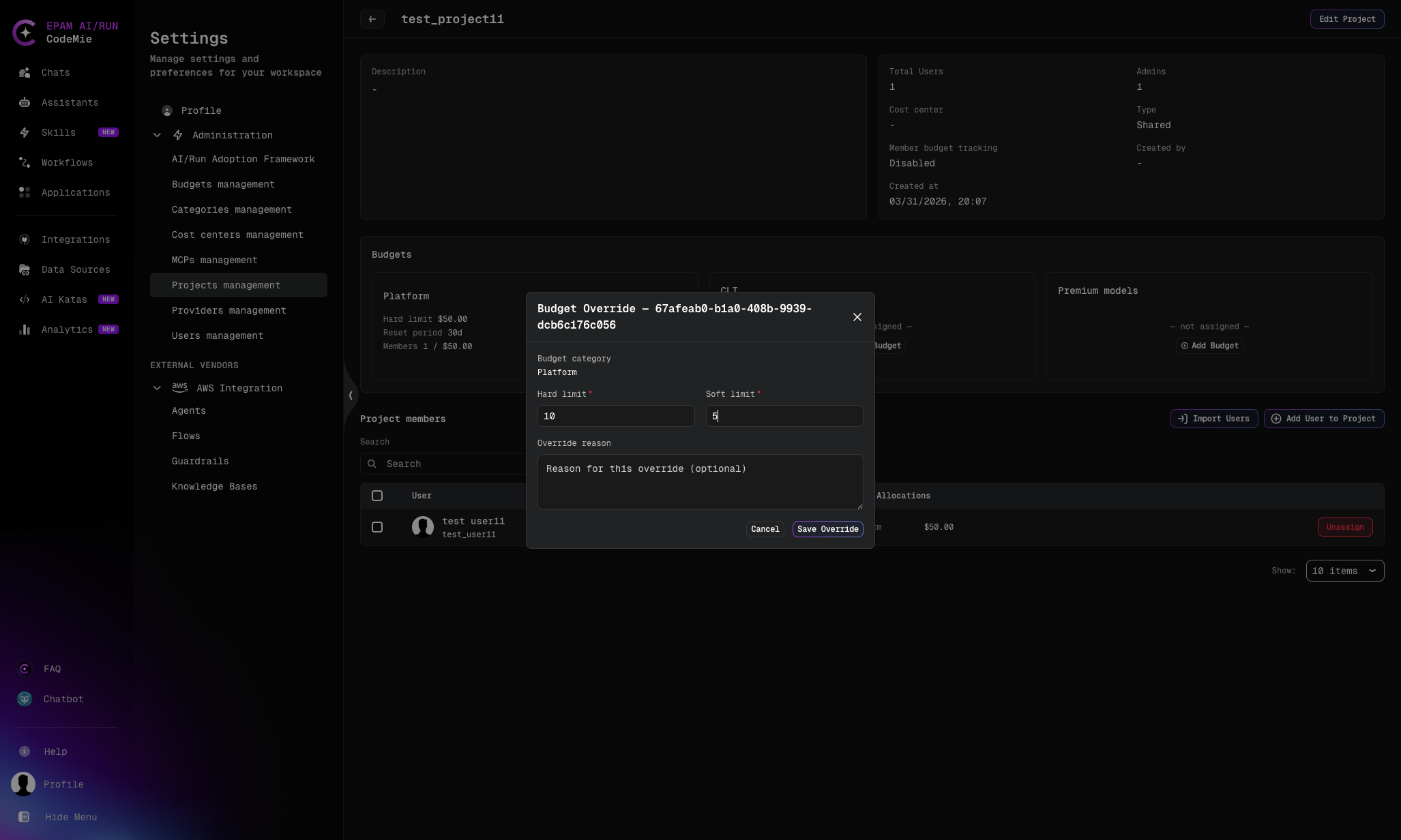Click the textarea resize handle
The width and height of the screenshot is (1401, 840).
pyautogui.click(x=859, y=506)
